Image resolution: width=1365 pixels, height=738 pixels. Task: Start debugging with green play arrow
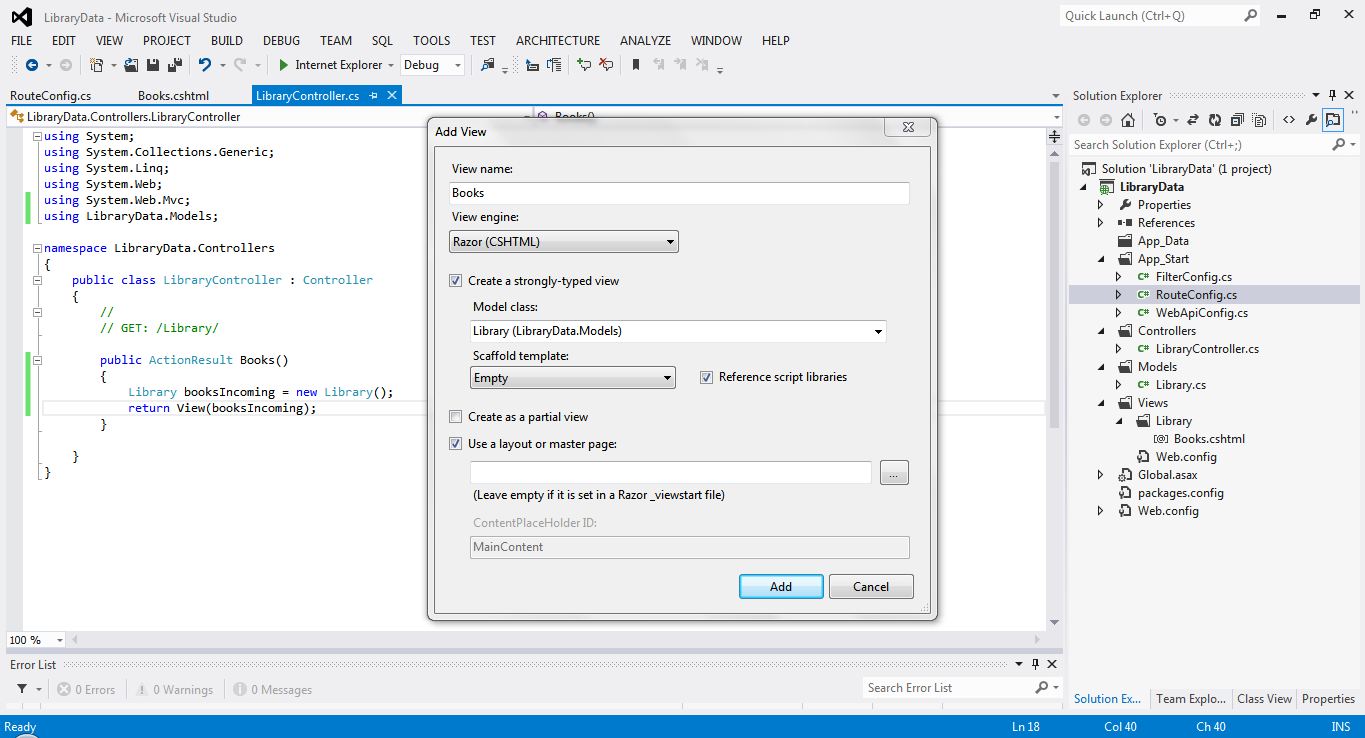(284, 65)
